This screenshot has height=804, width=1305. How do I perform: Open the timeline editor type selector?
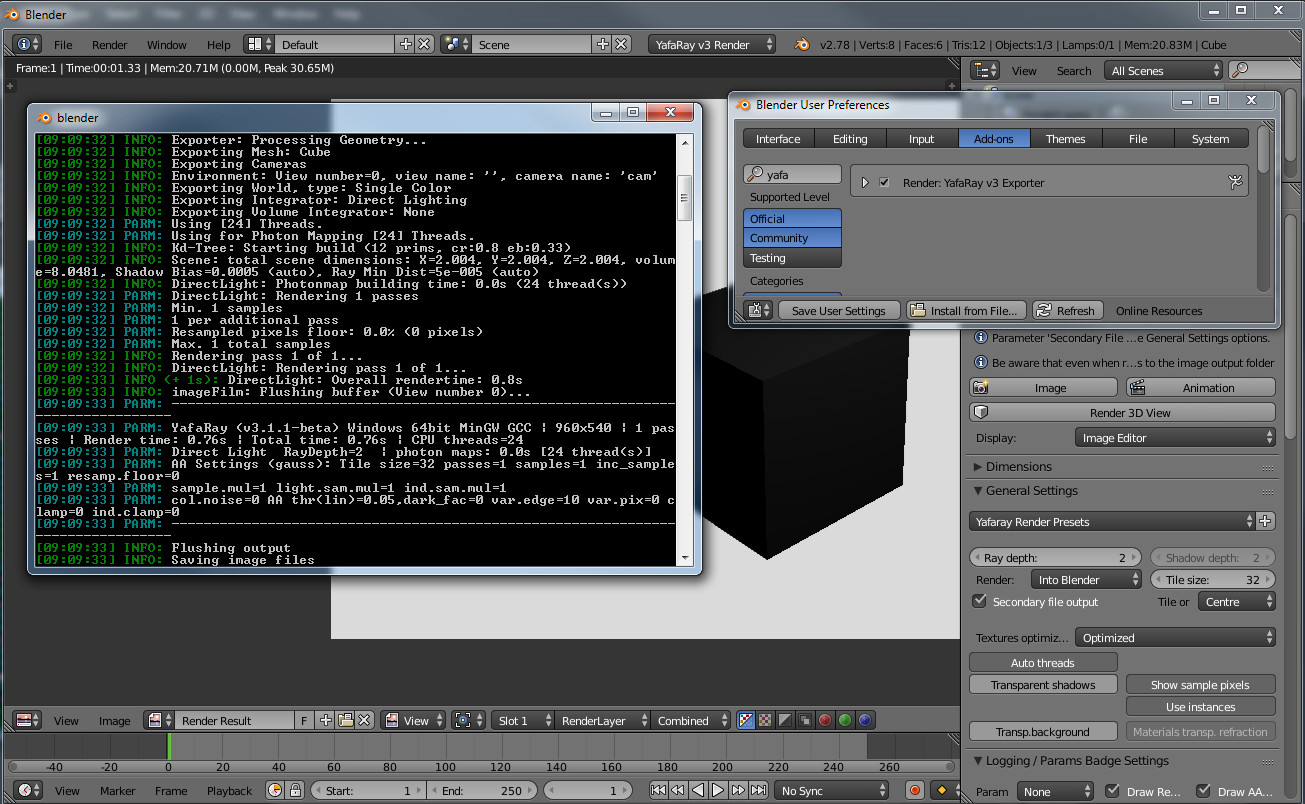click(29, 790)
